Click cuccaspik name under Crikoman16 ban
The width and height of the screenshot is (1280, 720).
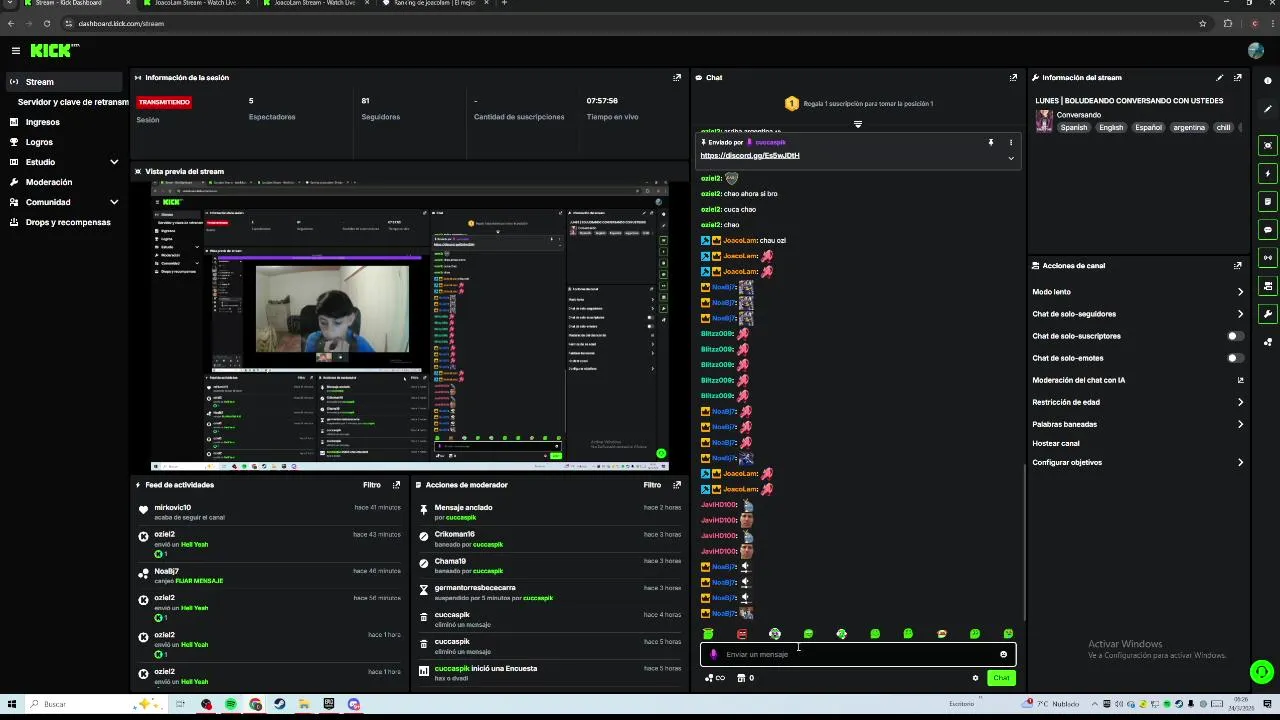coord(488,545)
